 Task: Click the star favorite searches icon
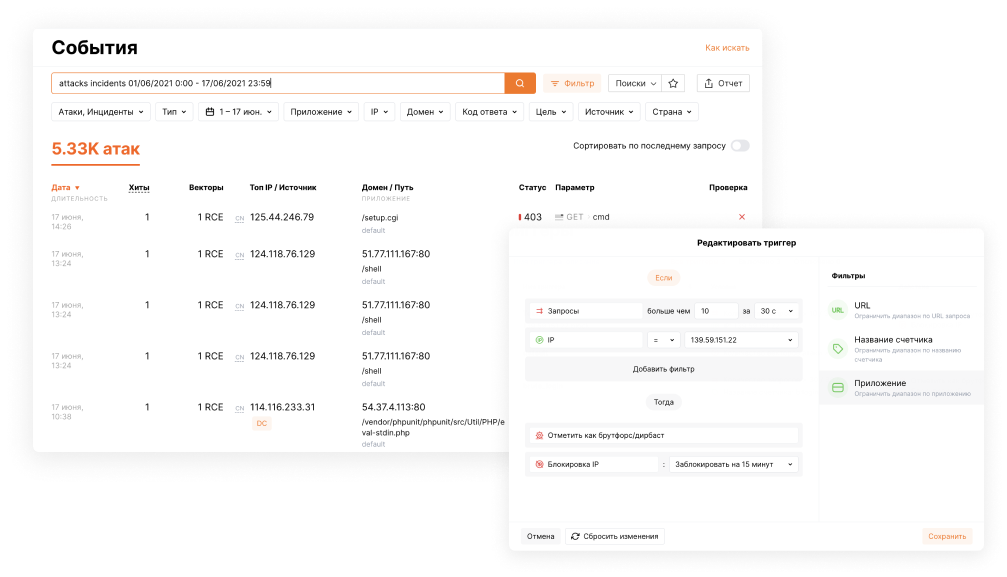(x=673, y=84)
